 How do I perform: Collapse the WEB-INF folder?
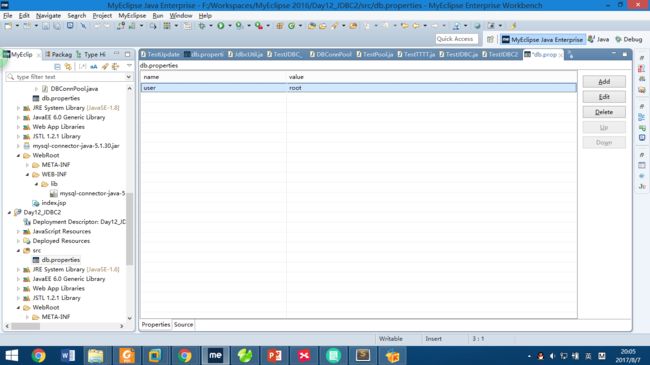point(27,175)
